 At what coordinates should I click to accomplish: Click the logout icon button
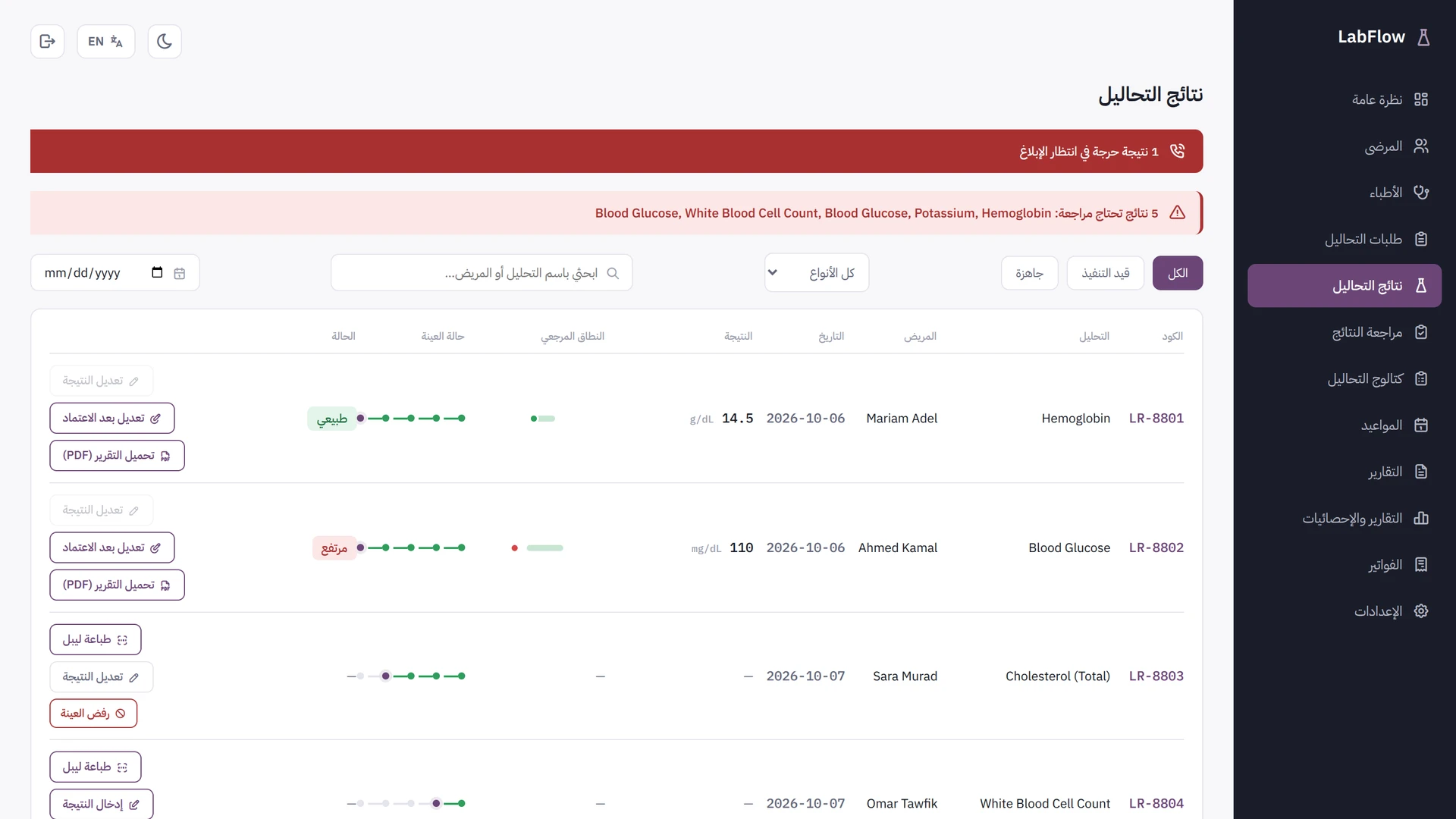[x=47, y=41]
